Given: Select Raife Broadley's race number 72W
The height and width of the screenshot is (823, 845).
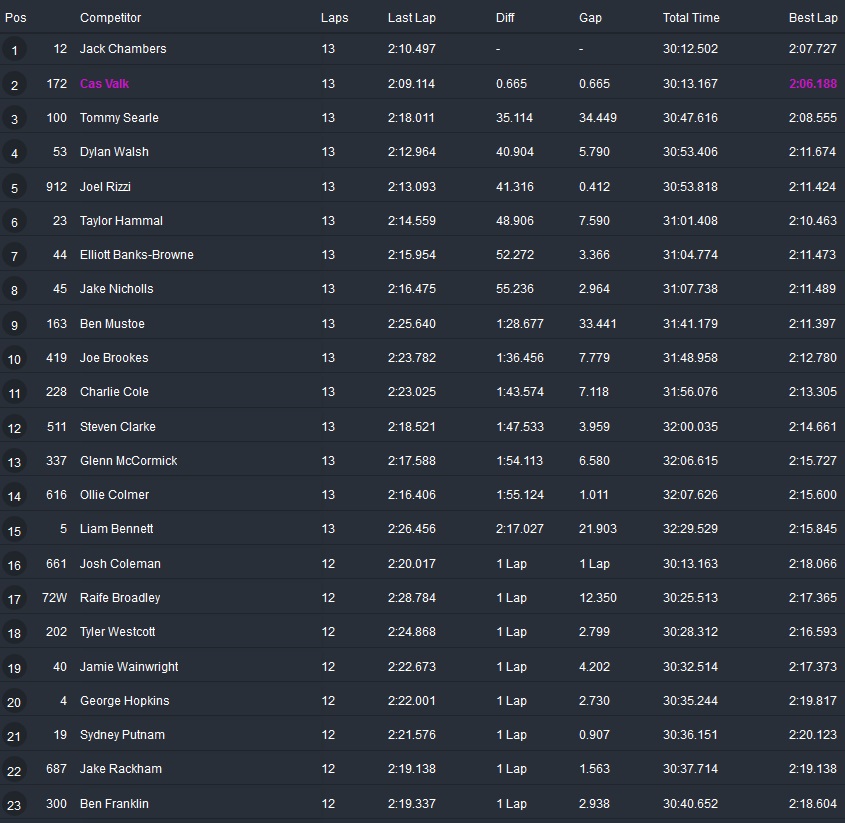Looking at the screenshot, I should coord(55,598).
